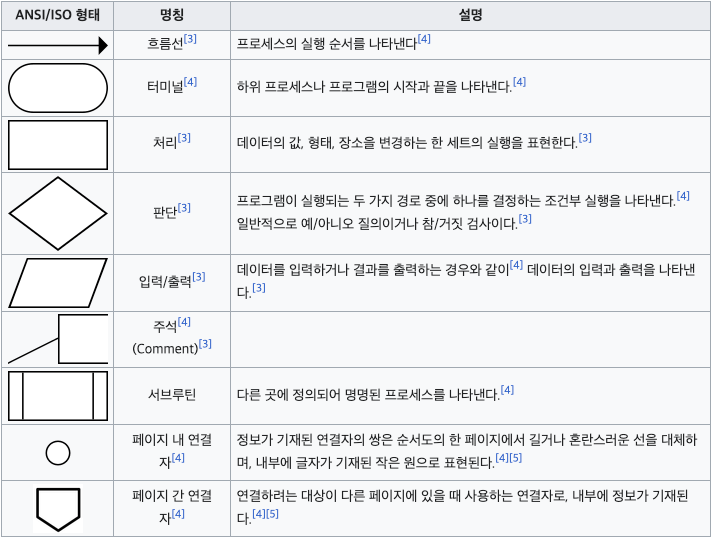Open reference [4] under 페이지 내 연결자
The width and height of the screenshot is (711, 537).
(x=178, y=458)
